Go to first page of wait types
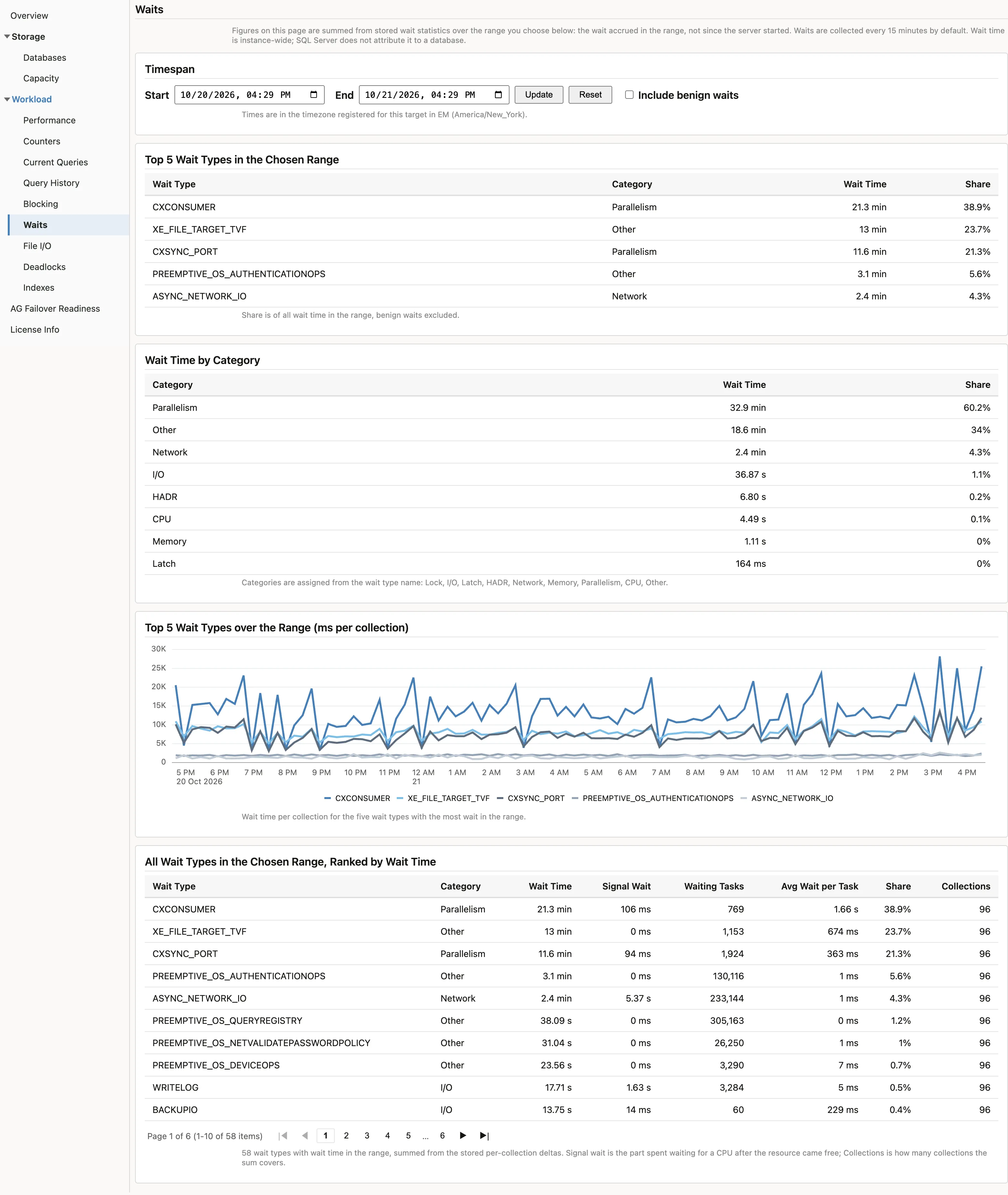 coord(283,1136)
